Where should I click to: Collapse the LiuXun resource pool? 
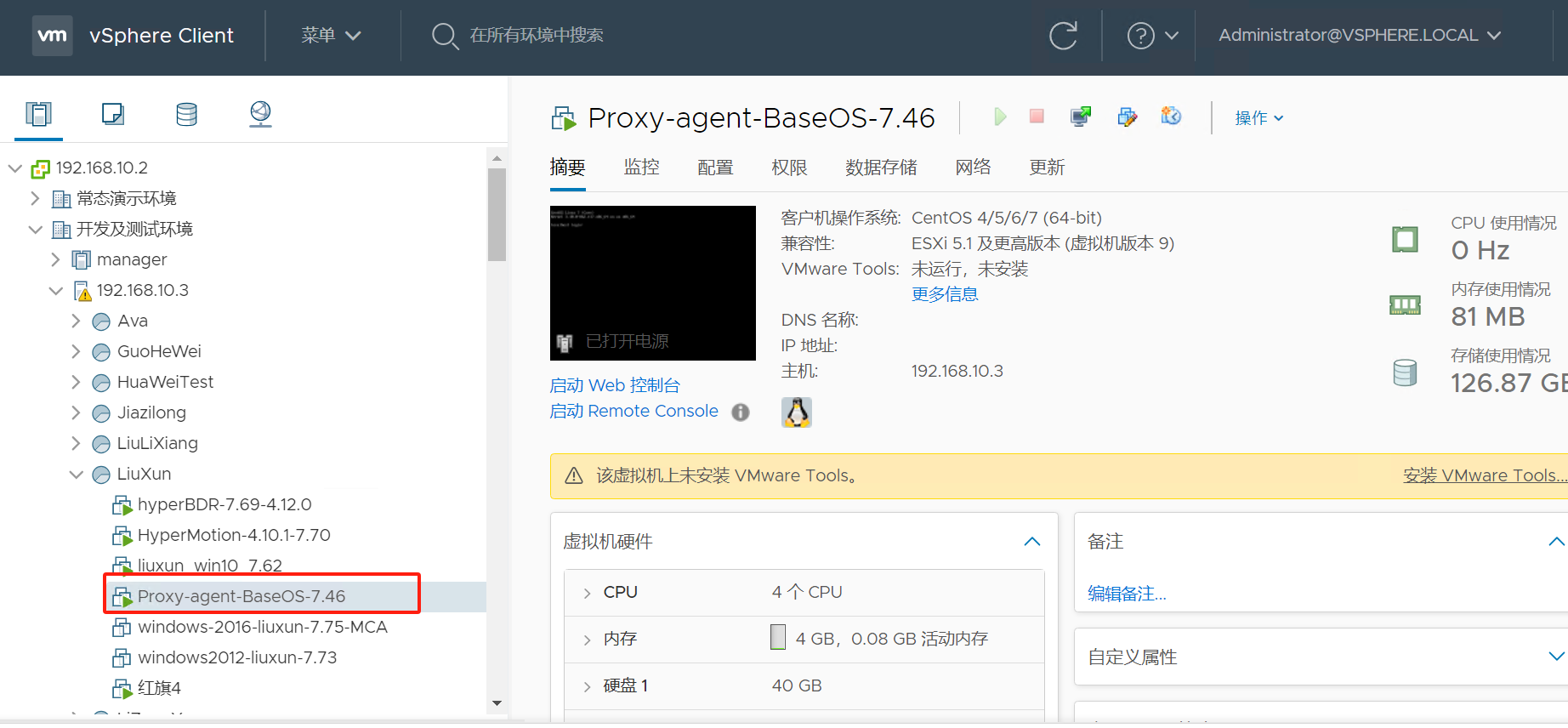coord(76,475)
